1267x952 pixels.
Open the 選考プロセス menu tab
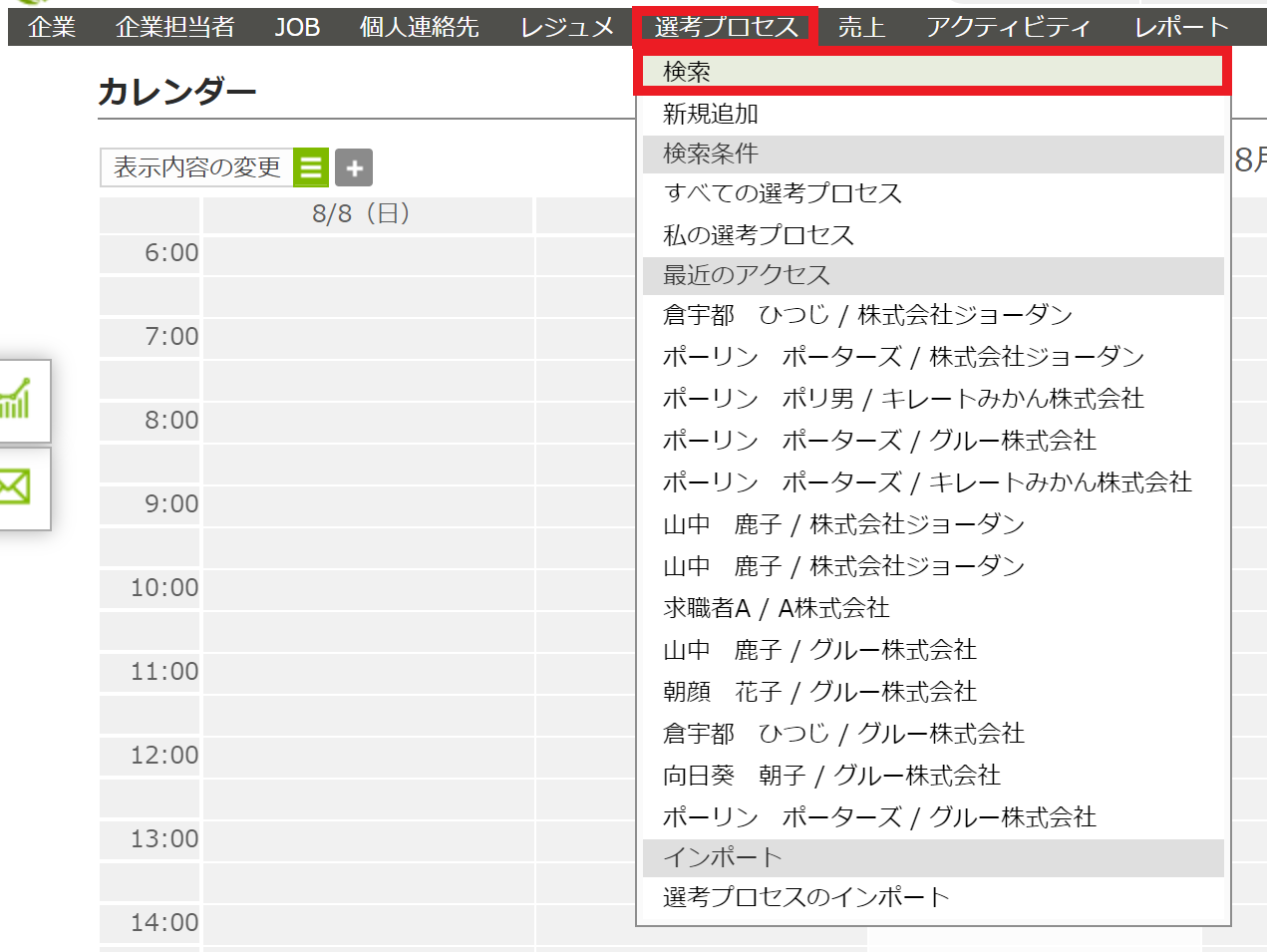click(726, 27)
